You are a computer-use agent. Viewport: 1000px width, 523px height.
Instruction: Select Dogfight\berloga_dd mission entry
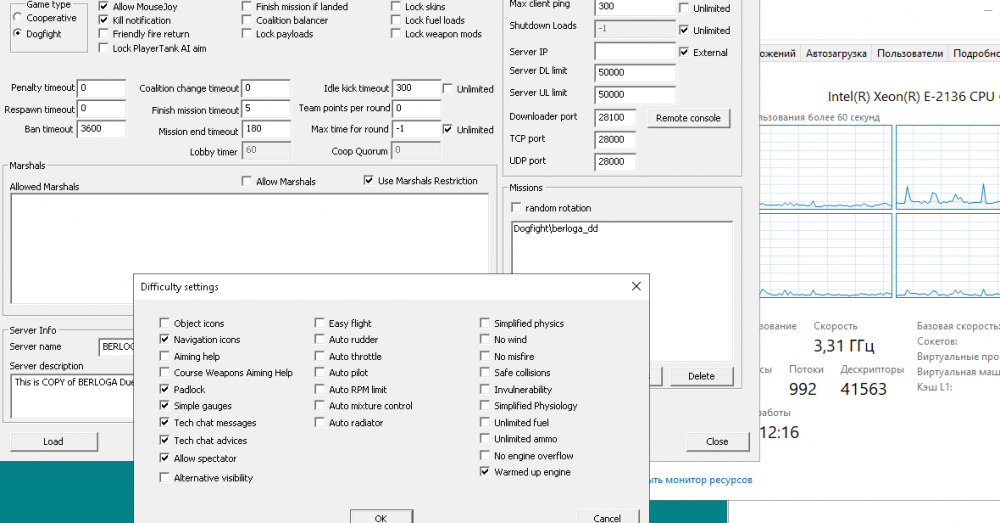(555, 228)
